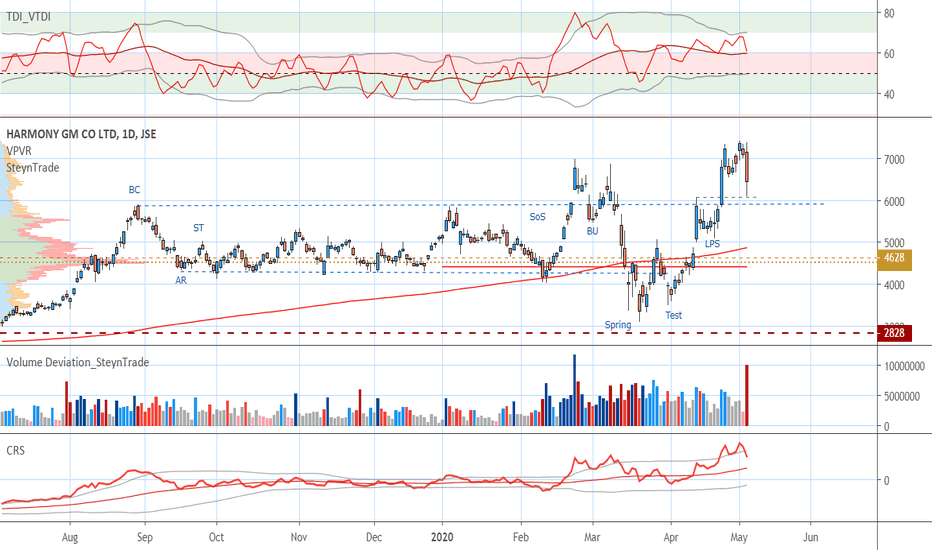This screenshot has height=550, width=932.
Task: Click the VPVR indicator label
Action: pyautogui.click(x=19, y=151)
